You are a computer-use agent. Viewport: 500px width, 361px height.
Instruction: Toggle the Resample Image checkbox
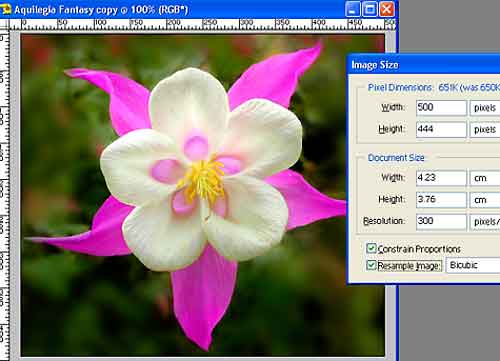(371, 265)
